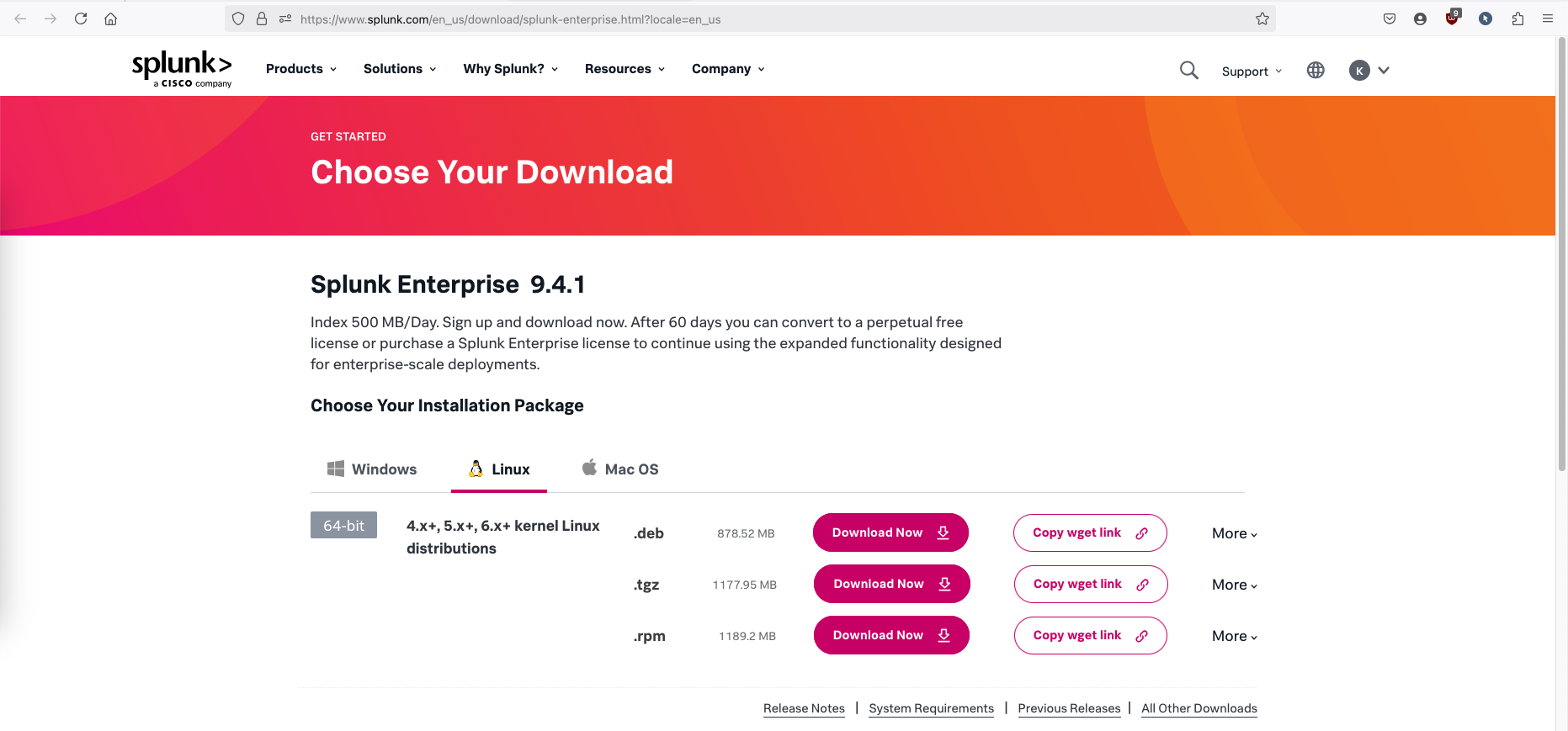Bookmark this page with the star icon
Screen dimensions: 1568x731
click(1262, 19)
